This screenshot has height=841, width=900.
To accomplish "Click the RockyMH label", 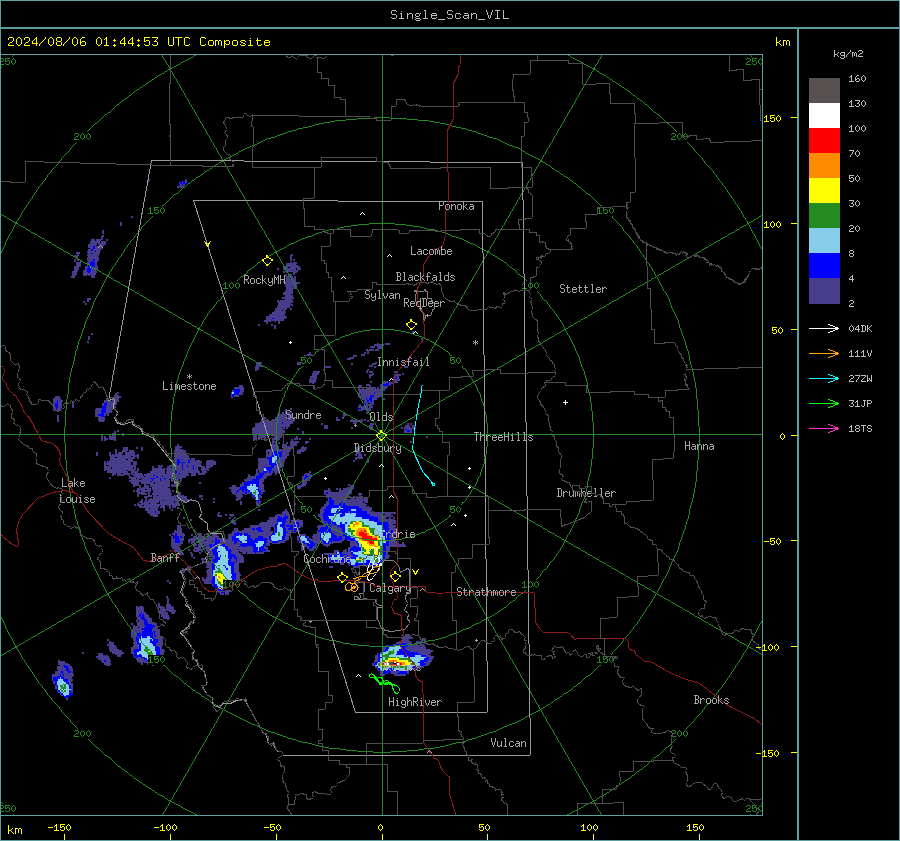I will pos(264,280).
